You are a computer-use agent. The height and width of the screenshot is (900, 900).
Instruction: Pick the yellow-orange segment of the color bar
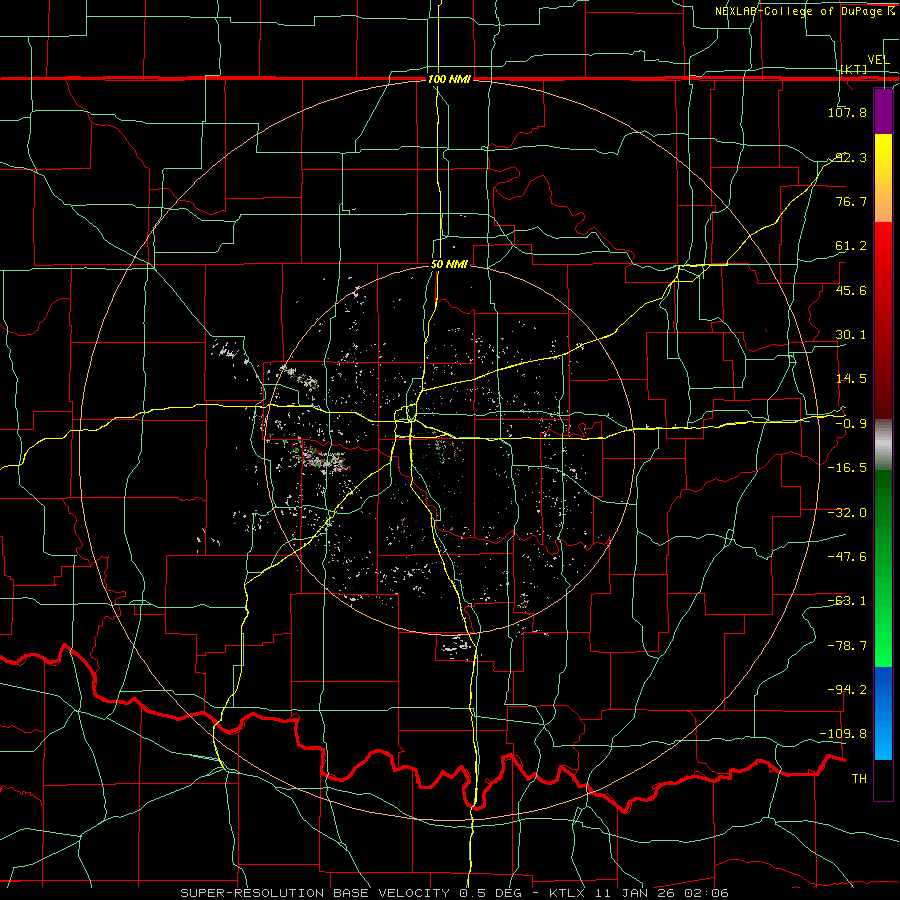point(883,178)
